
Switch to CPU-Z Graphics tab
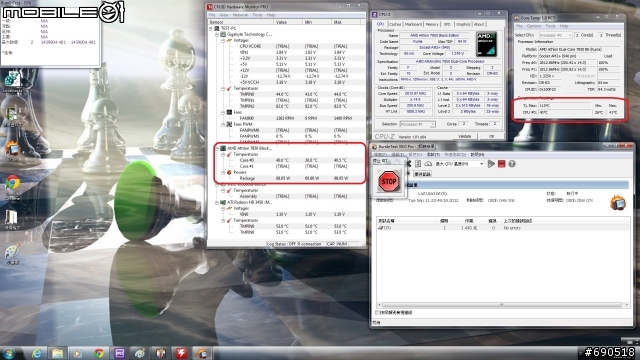(x=463, y=24)
